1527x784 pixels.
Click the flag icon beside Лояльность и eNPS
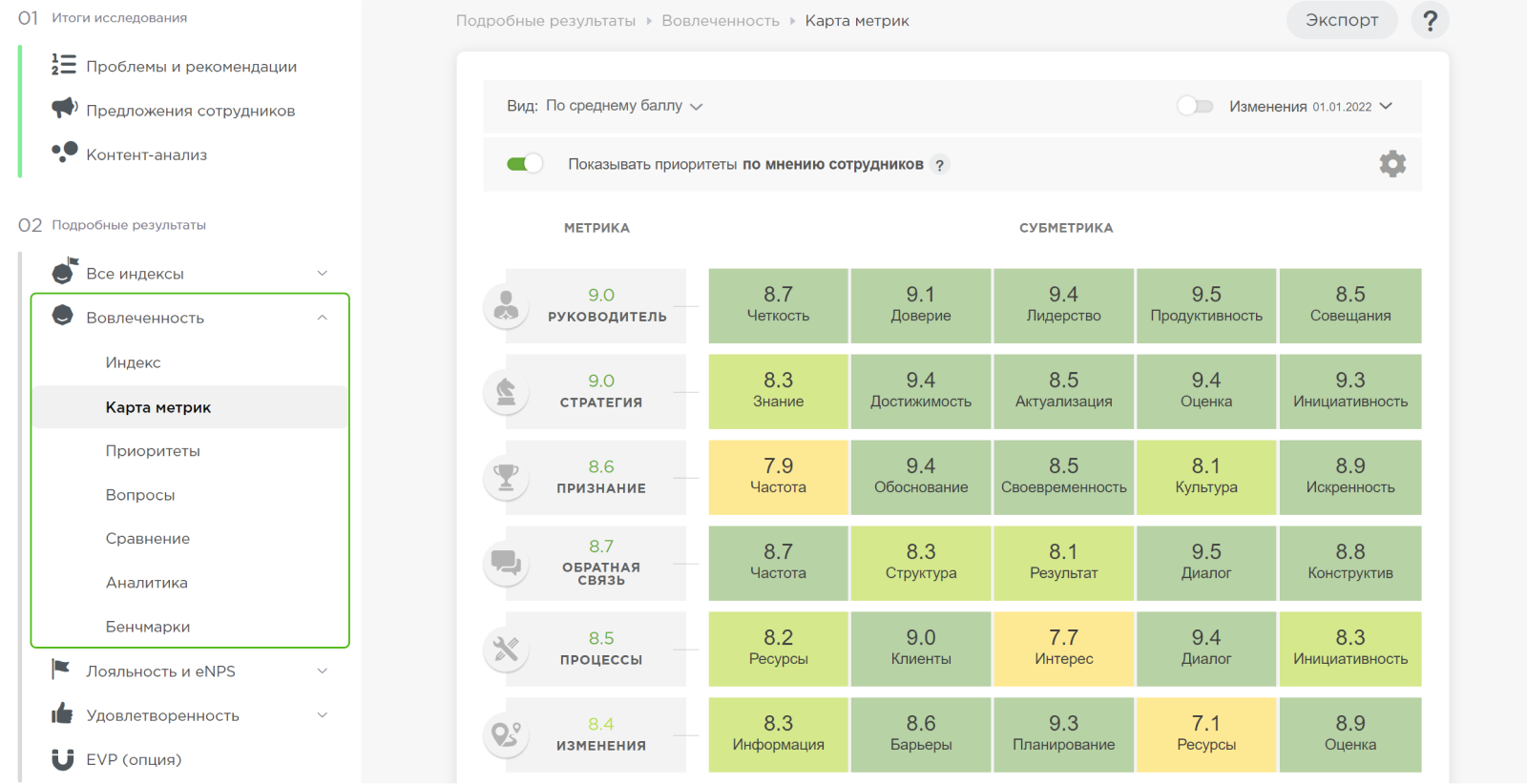coord(61,670)
